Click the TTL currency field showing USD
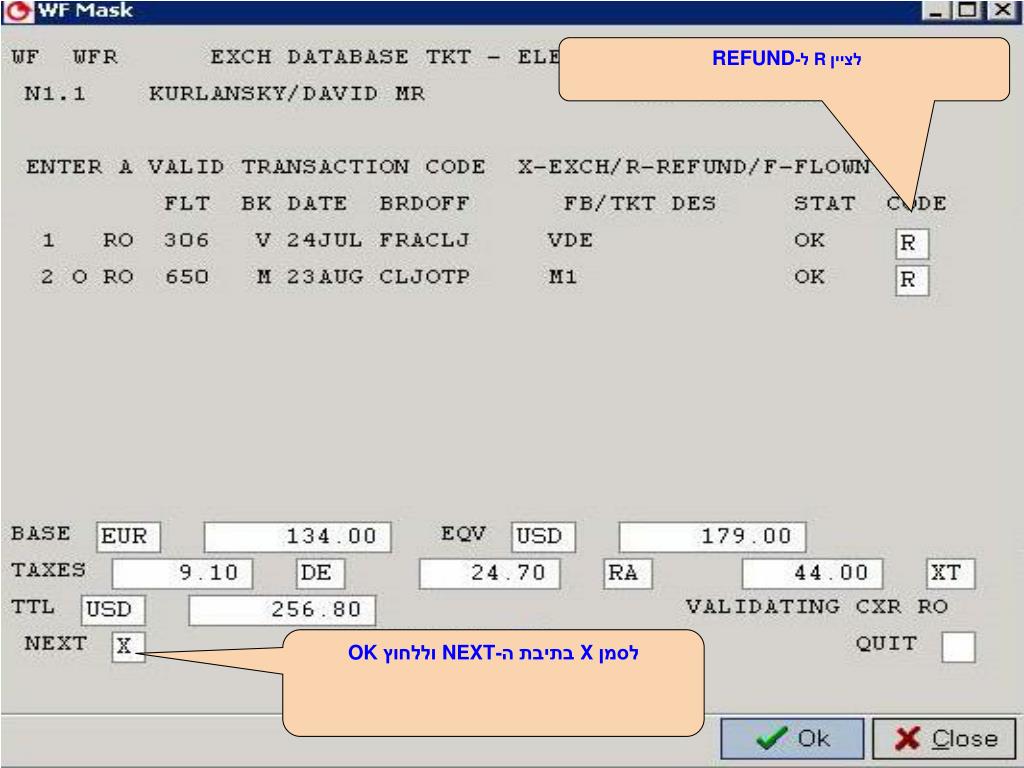The image size is (1024, 768). pos(113,610)
